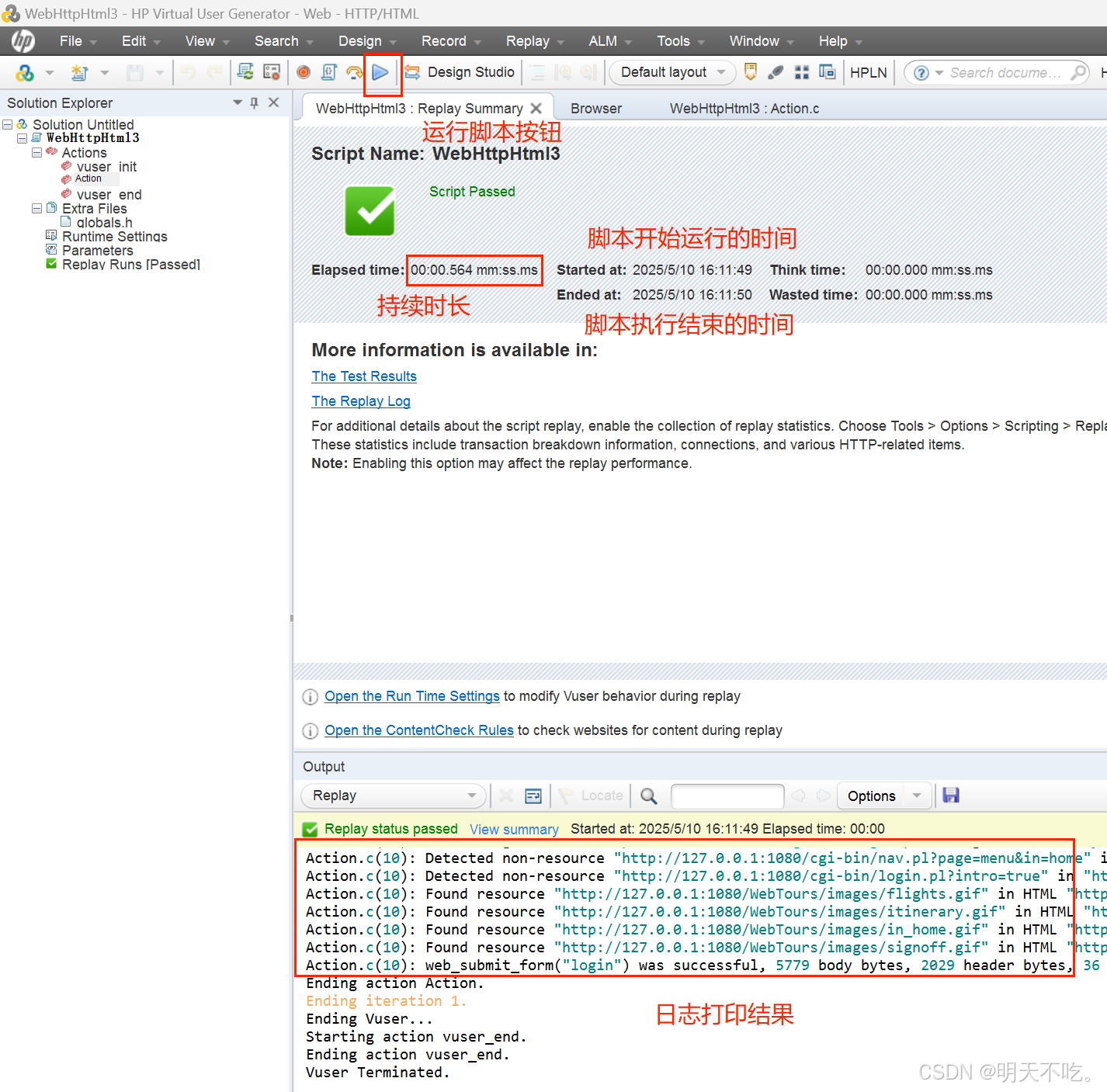Viewport: 1107px width, 1092px height.
Task: Select Parameters in Solution Explorer
Action: point(98,251)
